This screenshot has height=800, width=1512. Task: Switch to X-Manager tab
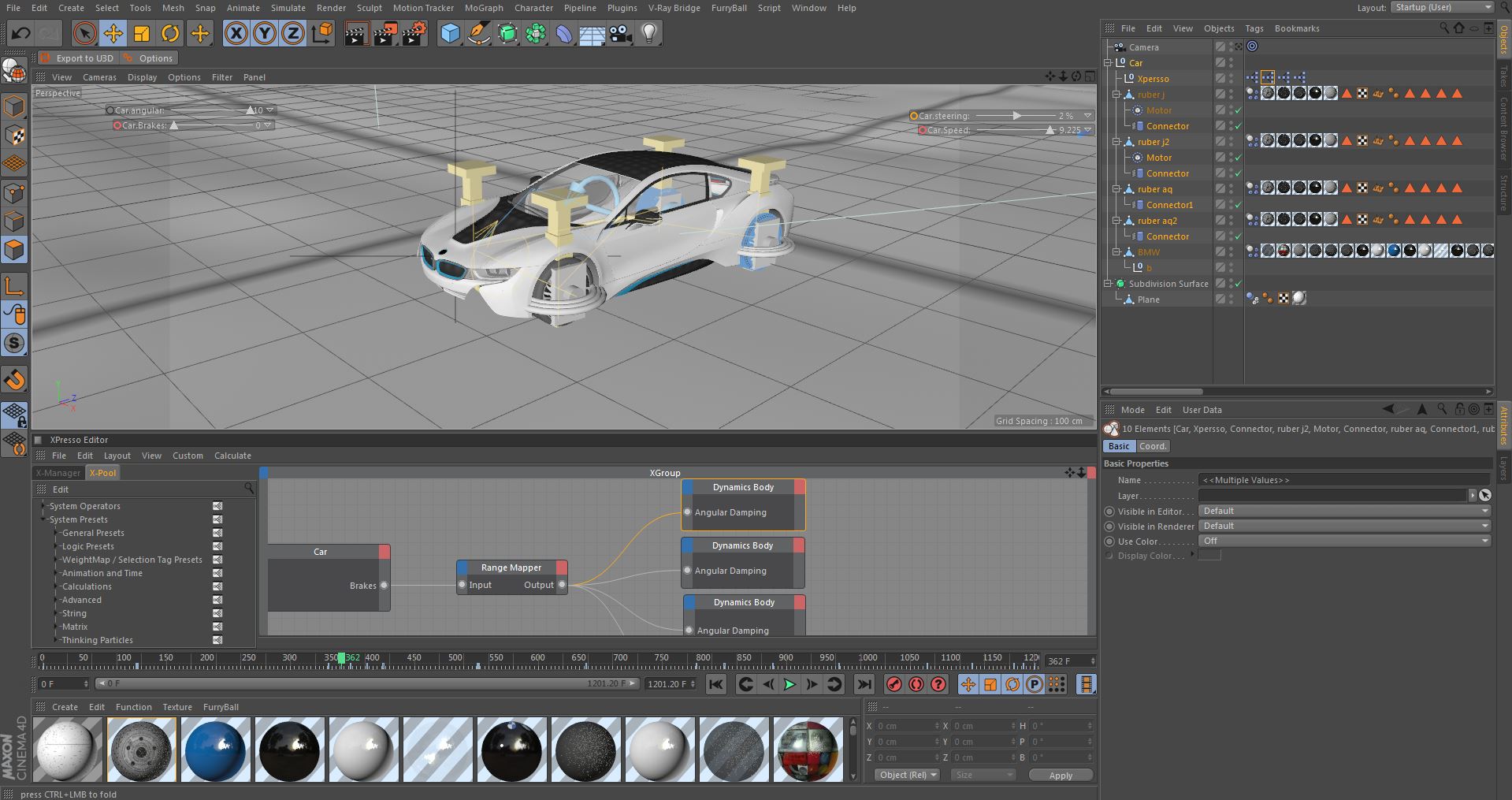[x=58, y=473]
